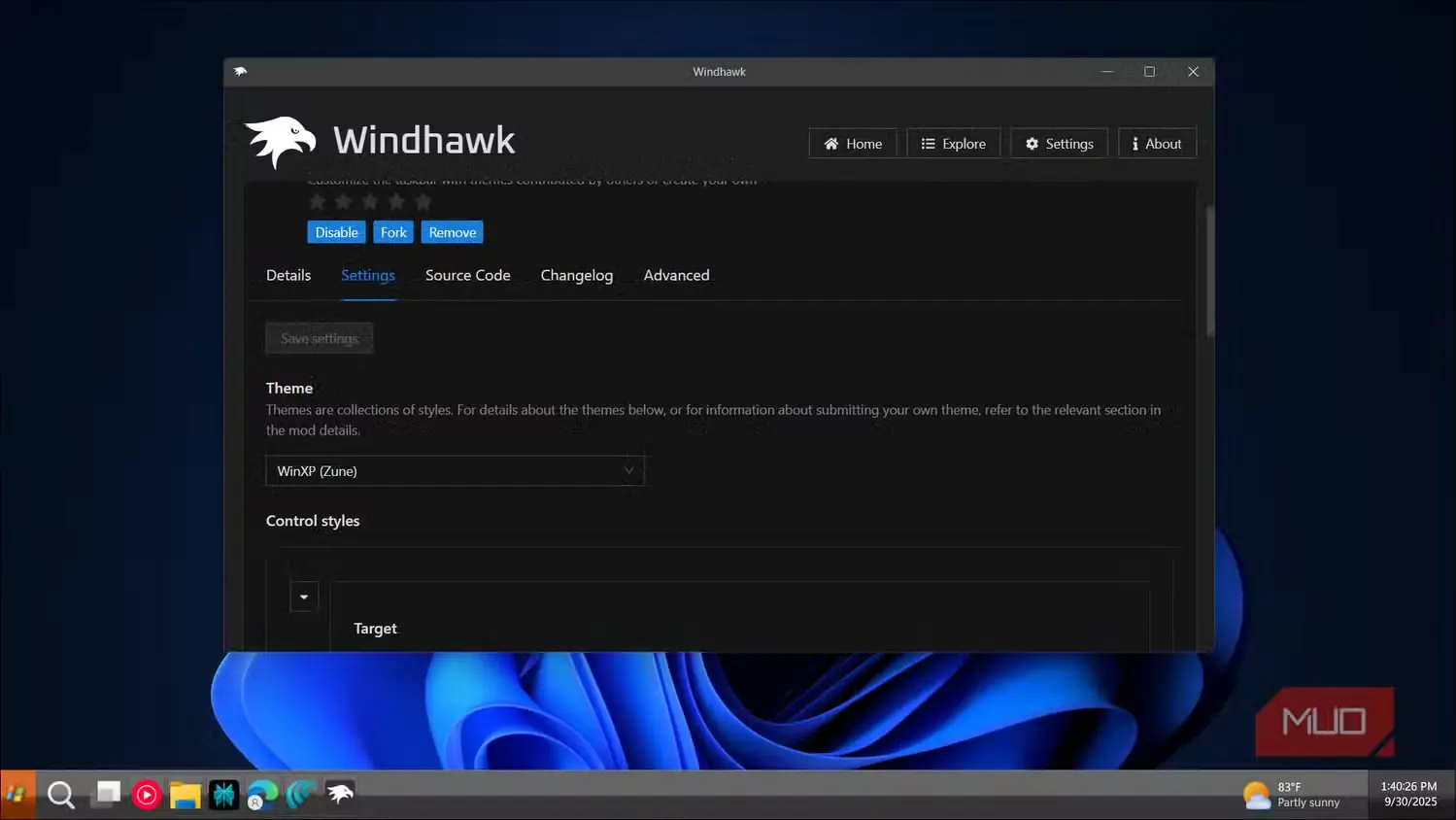
Task: Open the clock showing 1:40:26 PM
Action: 1409,794
